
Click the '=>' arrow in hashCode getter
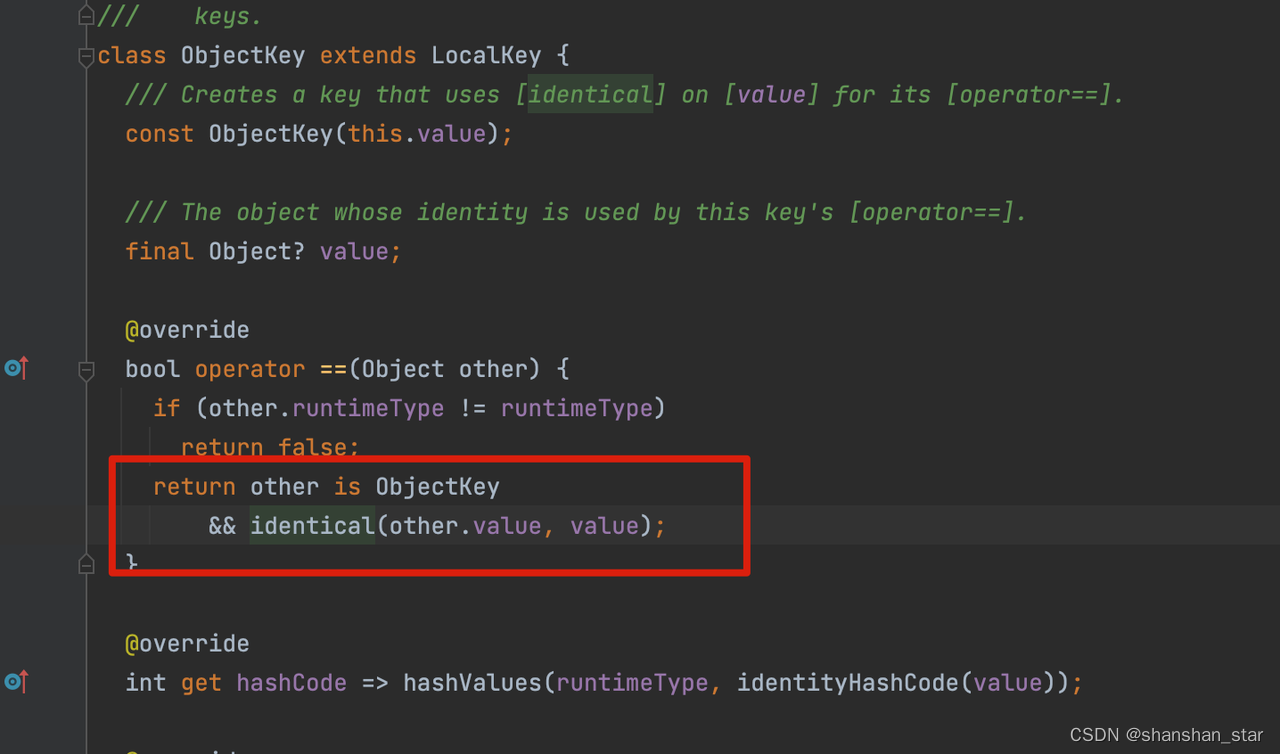[375, 683]
